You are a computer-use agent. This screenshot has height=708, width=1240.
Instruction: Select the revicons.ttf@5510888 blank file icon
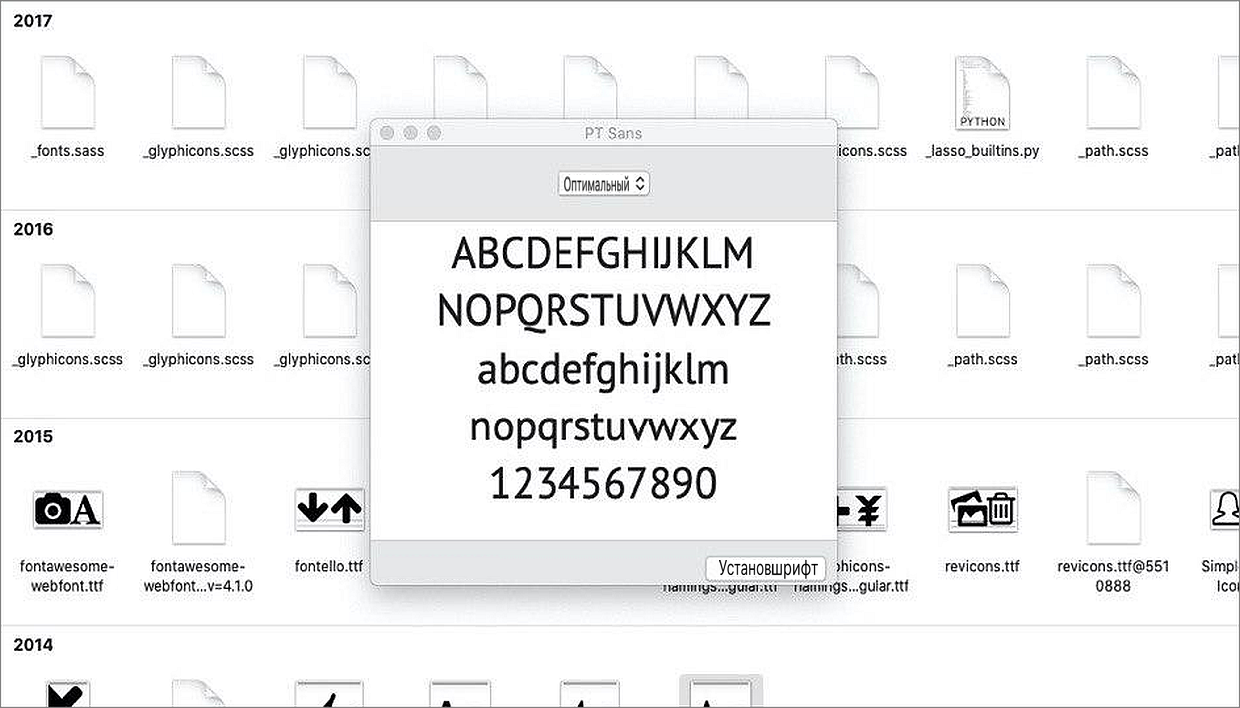coord(1113,508)
